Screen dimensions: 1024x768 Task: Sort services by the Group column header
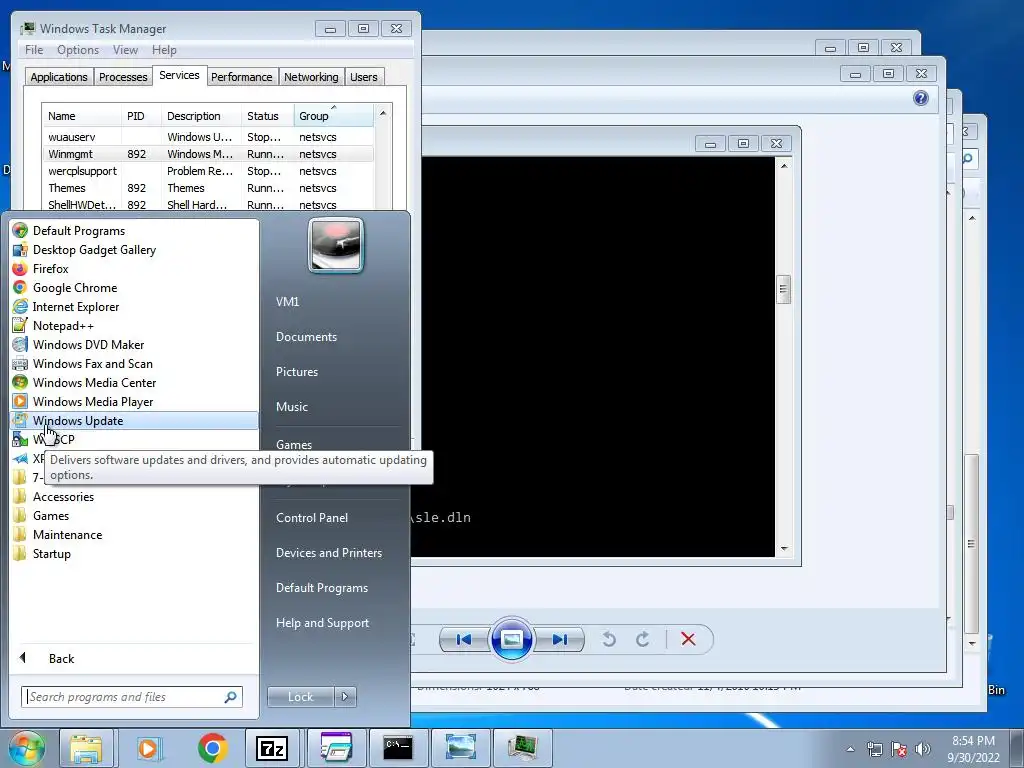333,116
